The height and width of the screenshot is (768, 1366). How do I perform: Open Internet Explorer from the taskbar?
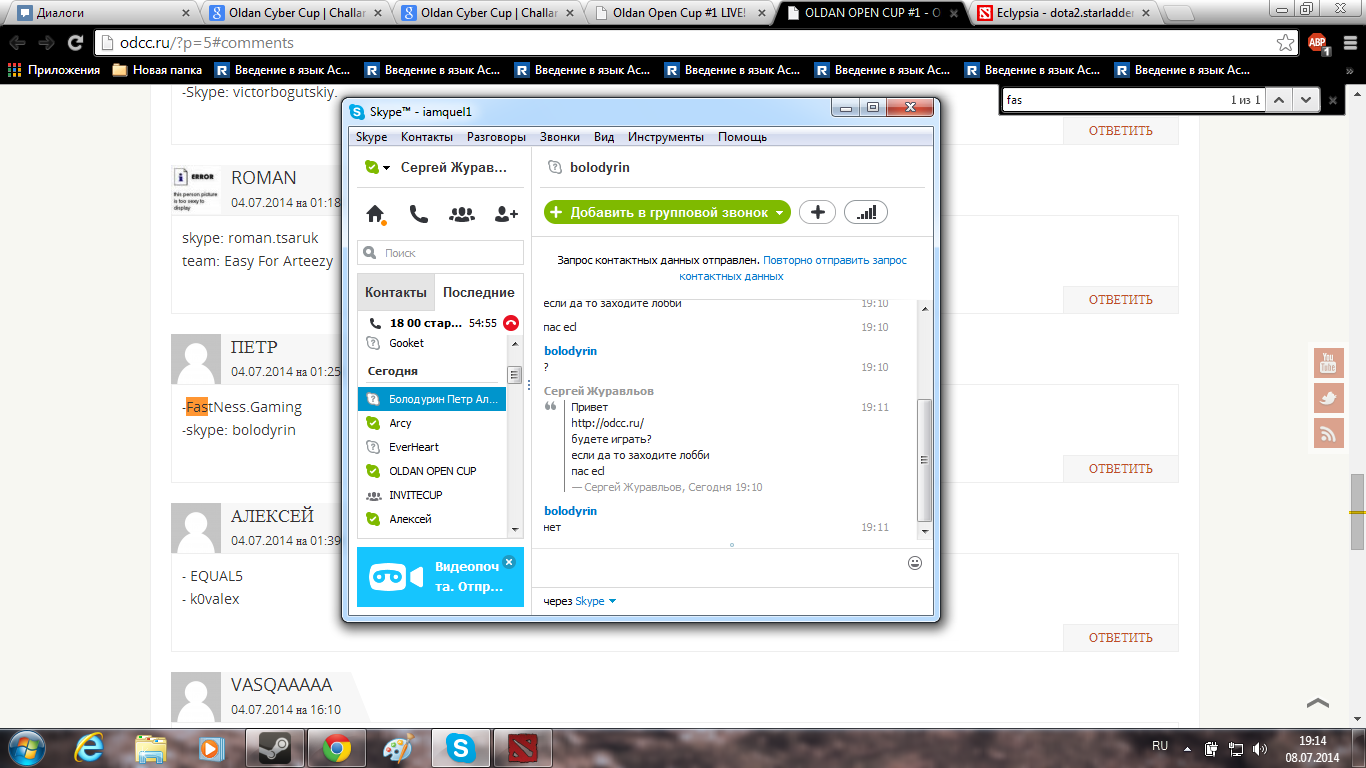coord(91,748)
